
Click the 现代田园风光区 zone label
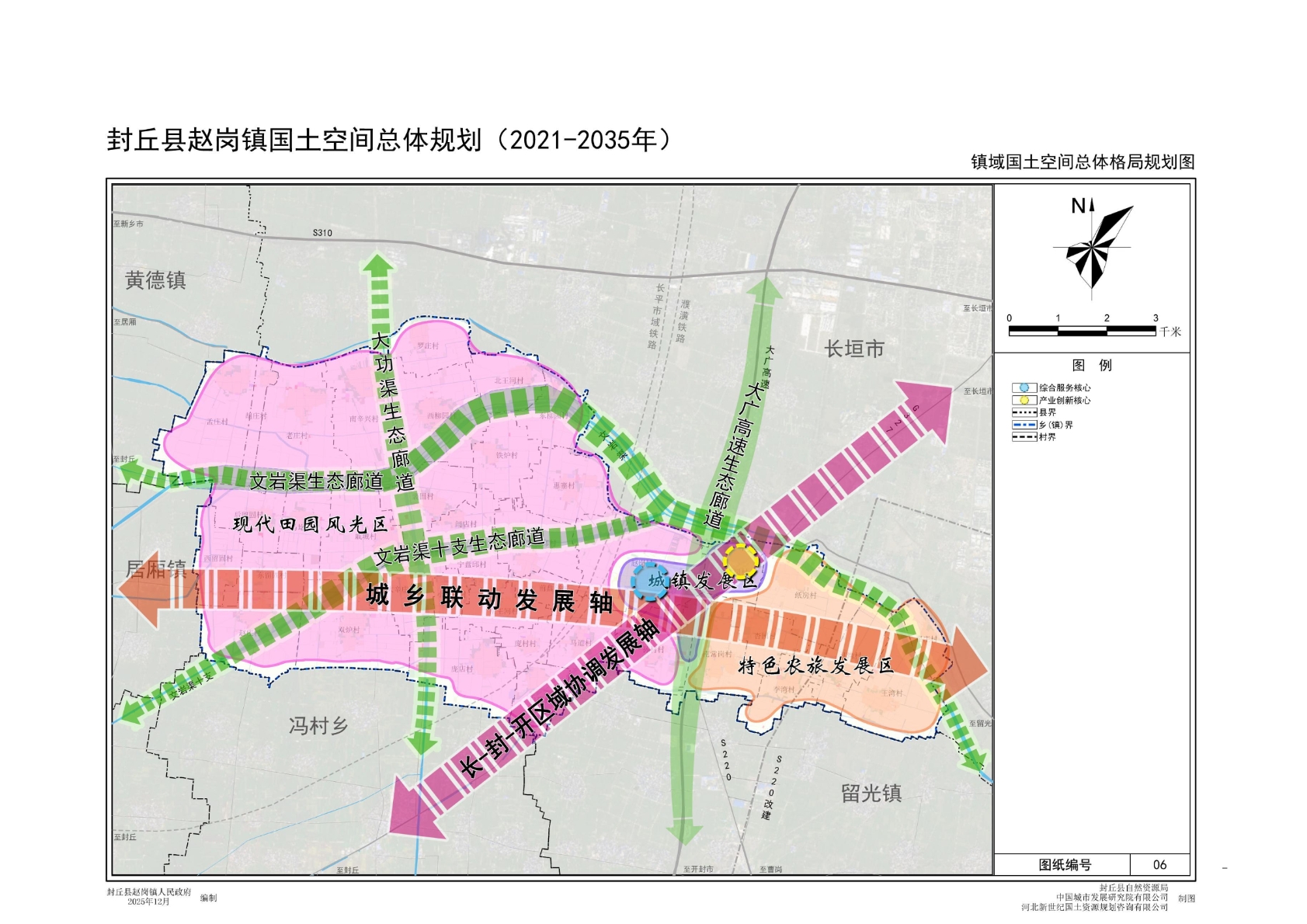(x=310, y=524)
